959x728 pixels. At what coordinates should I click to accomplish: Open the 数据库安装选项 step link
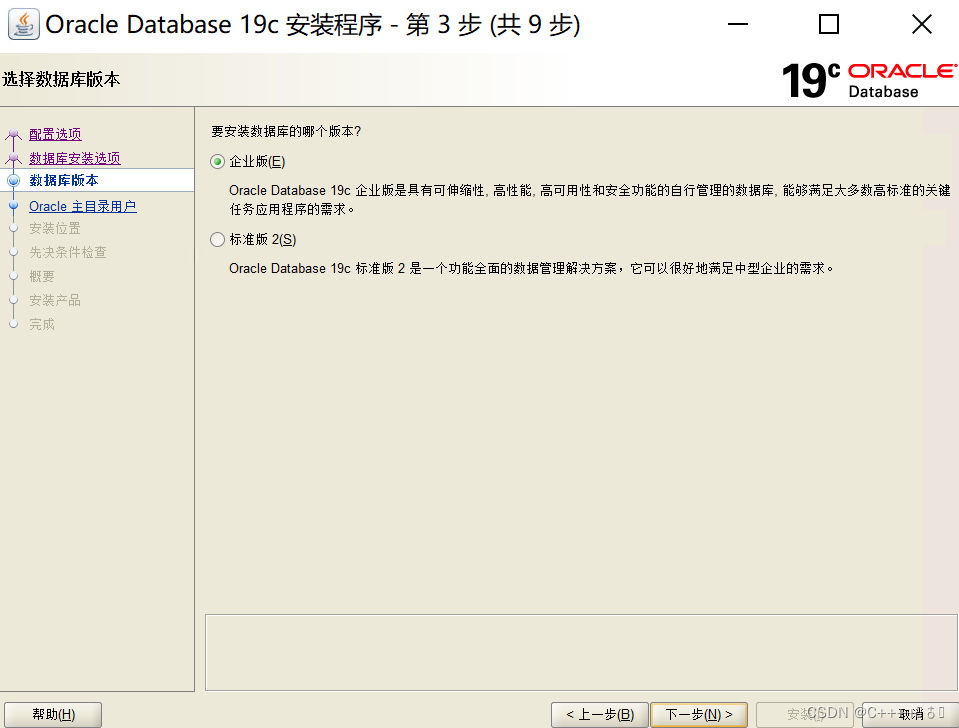(75, 158)
